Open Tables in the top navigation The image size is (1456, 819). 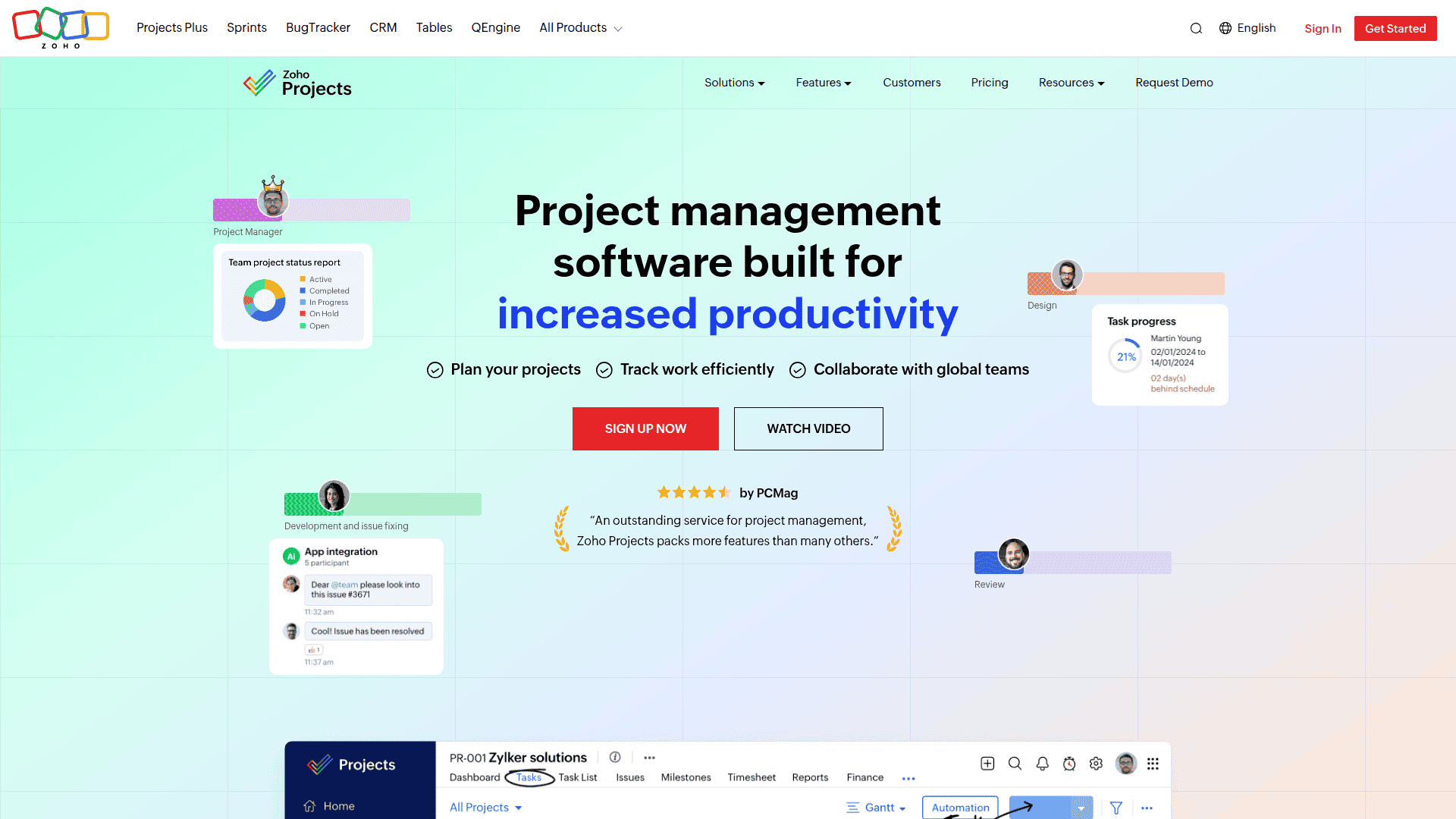click(x=434, y=28)
